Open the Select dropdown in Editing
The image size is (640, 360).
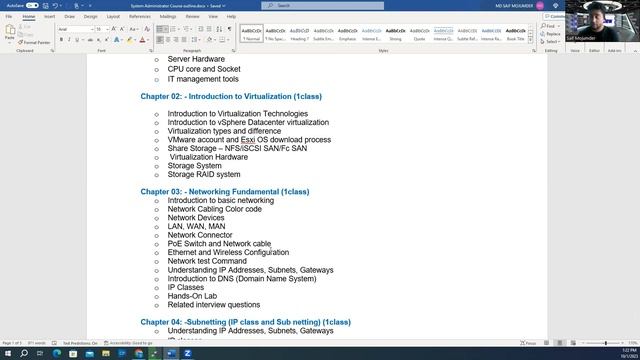point(550,42)
